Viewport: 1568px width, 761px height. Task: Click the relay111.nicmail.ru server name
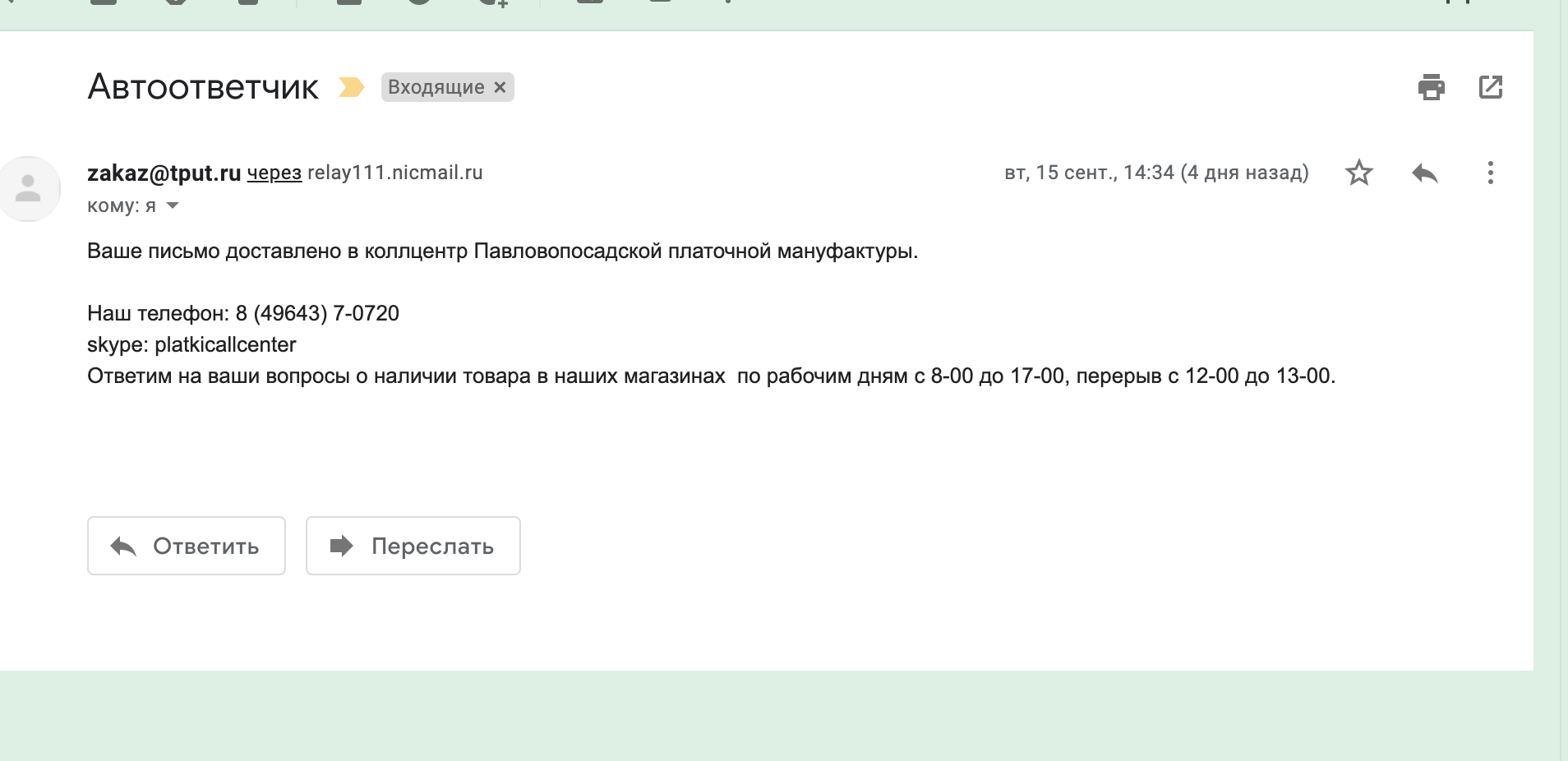395,173
